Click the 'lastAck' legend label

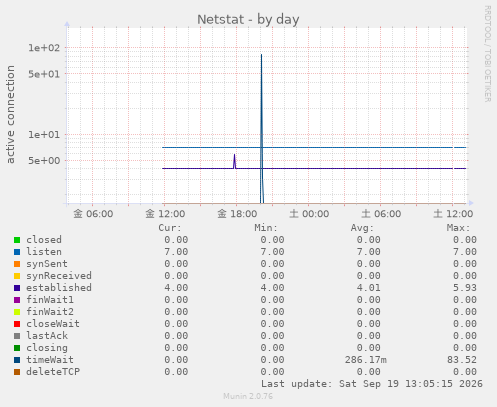pyautogui.click(x=47, y=336)
